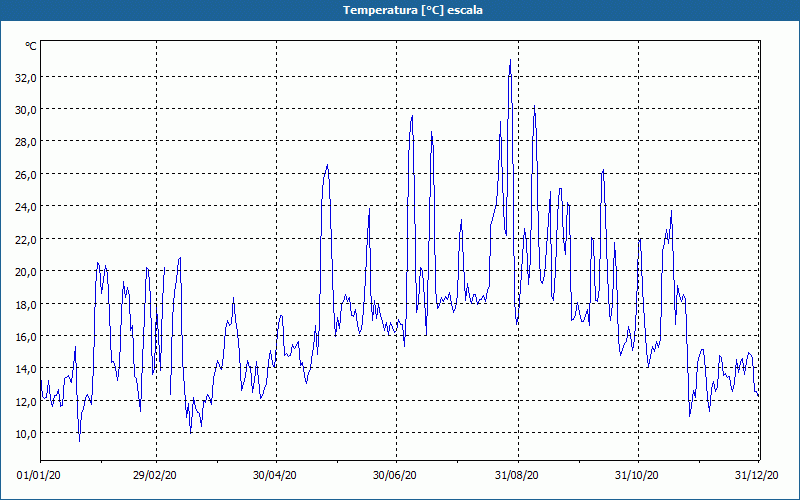Select the 28,0 y-axis value

click(25, 142)
